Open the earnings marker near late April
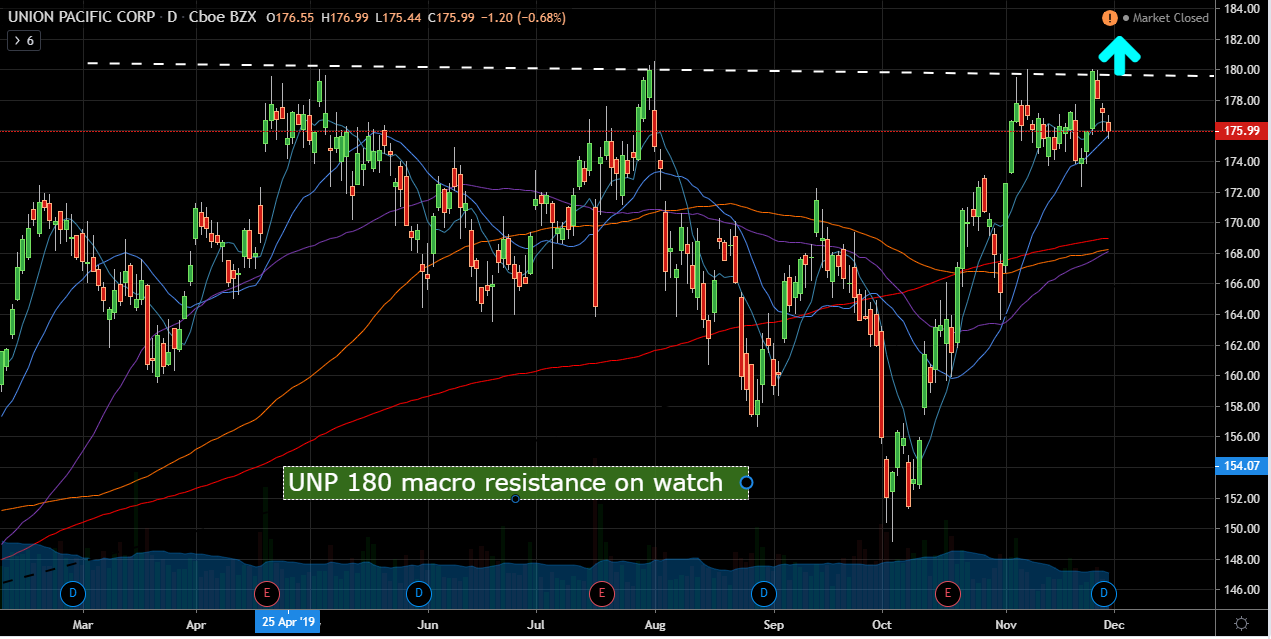 click(x=265, y=594)
